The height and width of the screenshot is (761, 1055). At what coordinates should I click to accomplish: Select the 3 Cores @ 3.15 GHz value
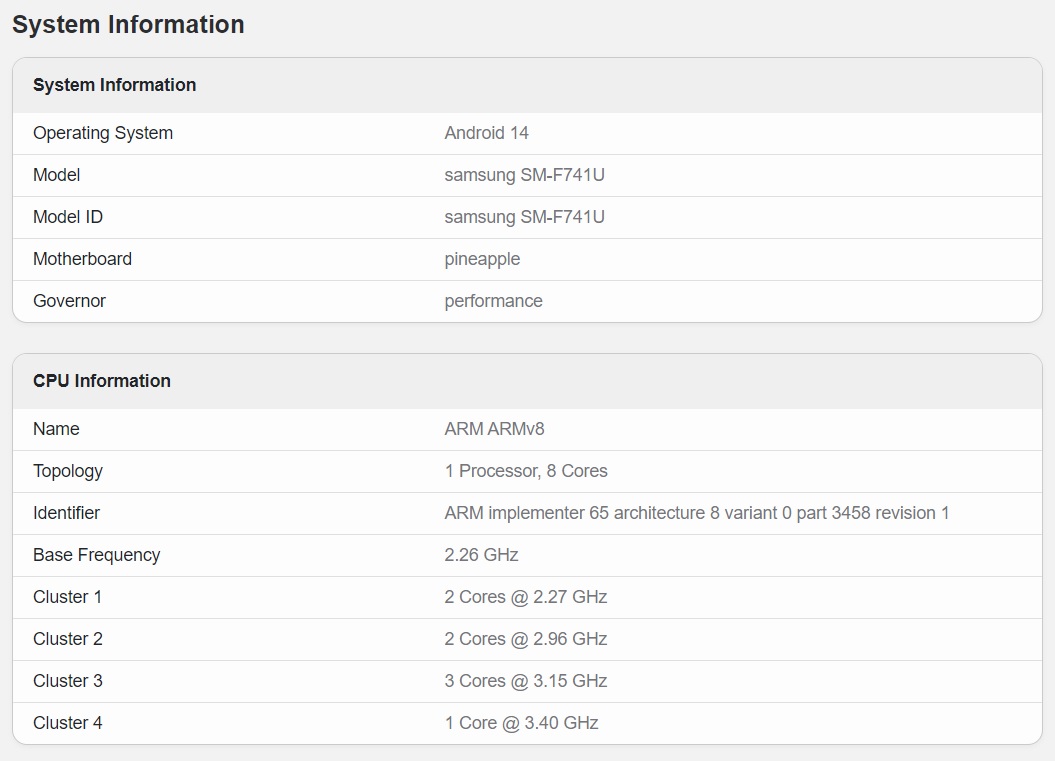tap(525, 681)
